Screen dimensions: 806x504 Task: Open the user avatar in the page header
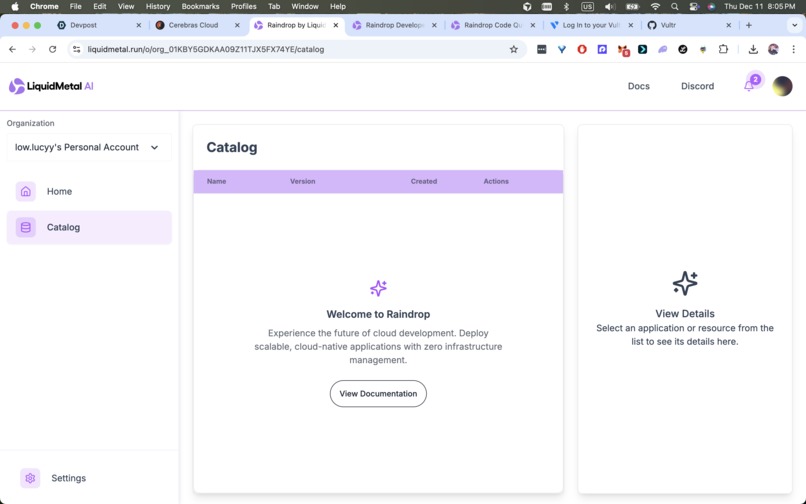click(x=782, y=86)
